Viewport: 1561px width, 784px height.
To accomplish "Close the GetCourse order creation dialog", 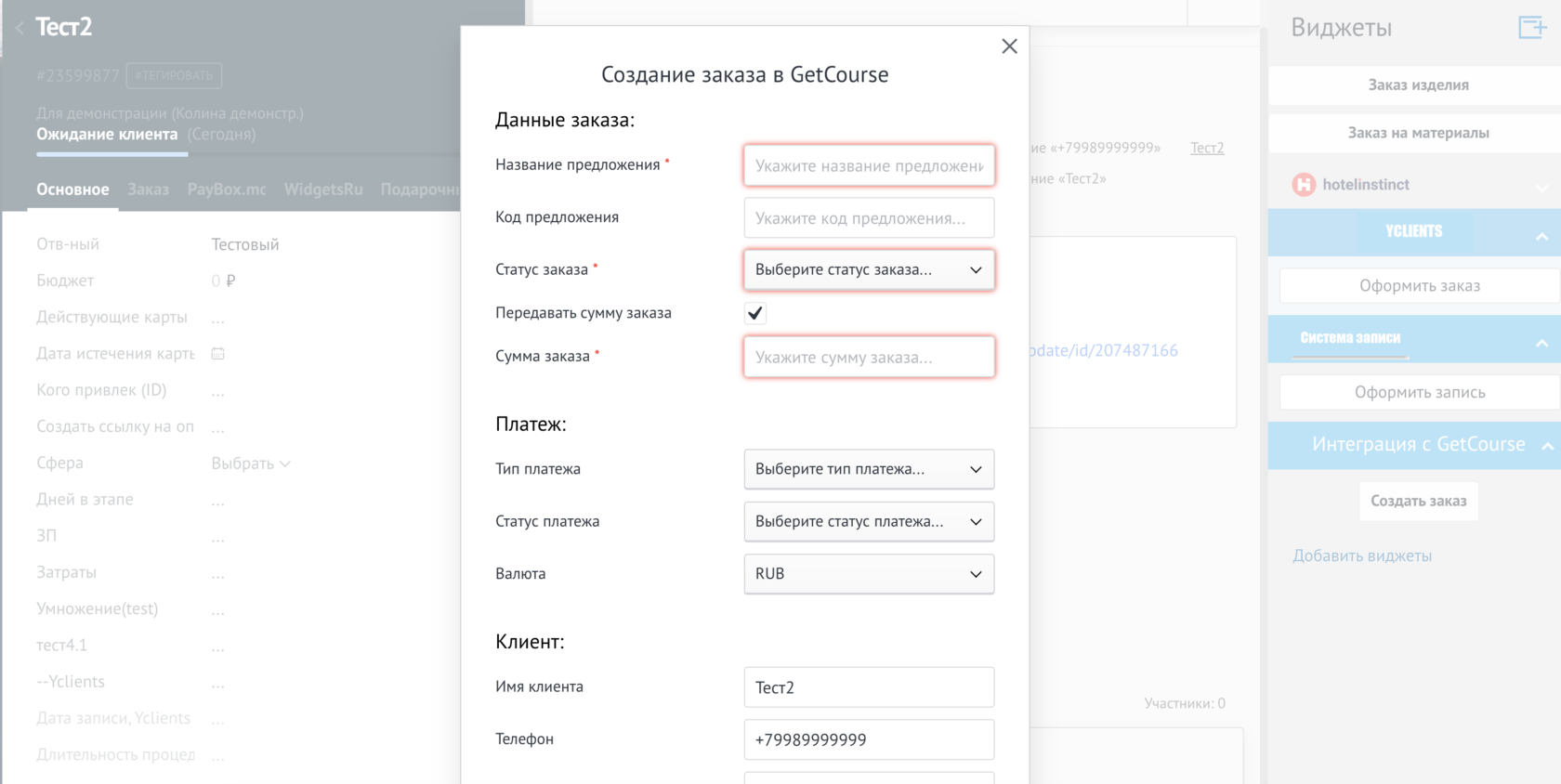I will [1009, 46].
